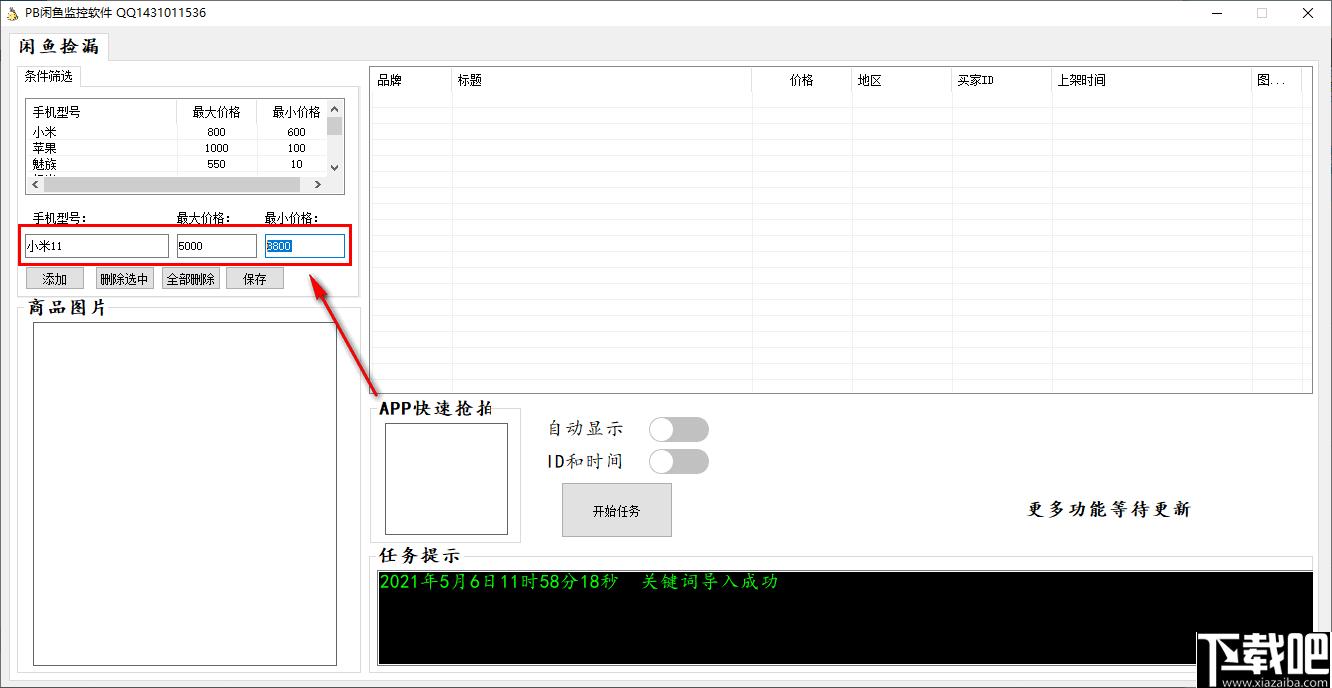Sort results by 品牌 column header

click(x=411, y=80)
